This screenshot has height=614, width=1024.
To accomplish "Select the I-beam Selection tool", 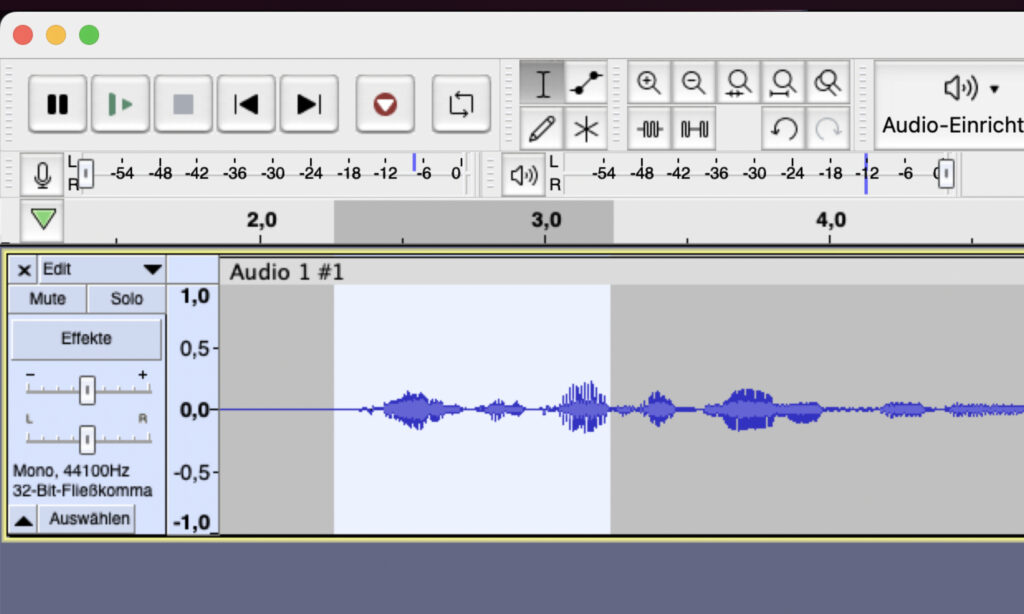I will (x=542, y=83).
